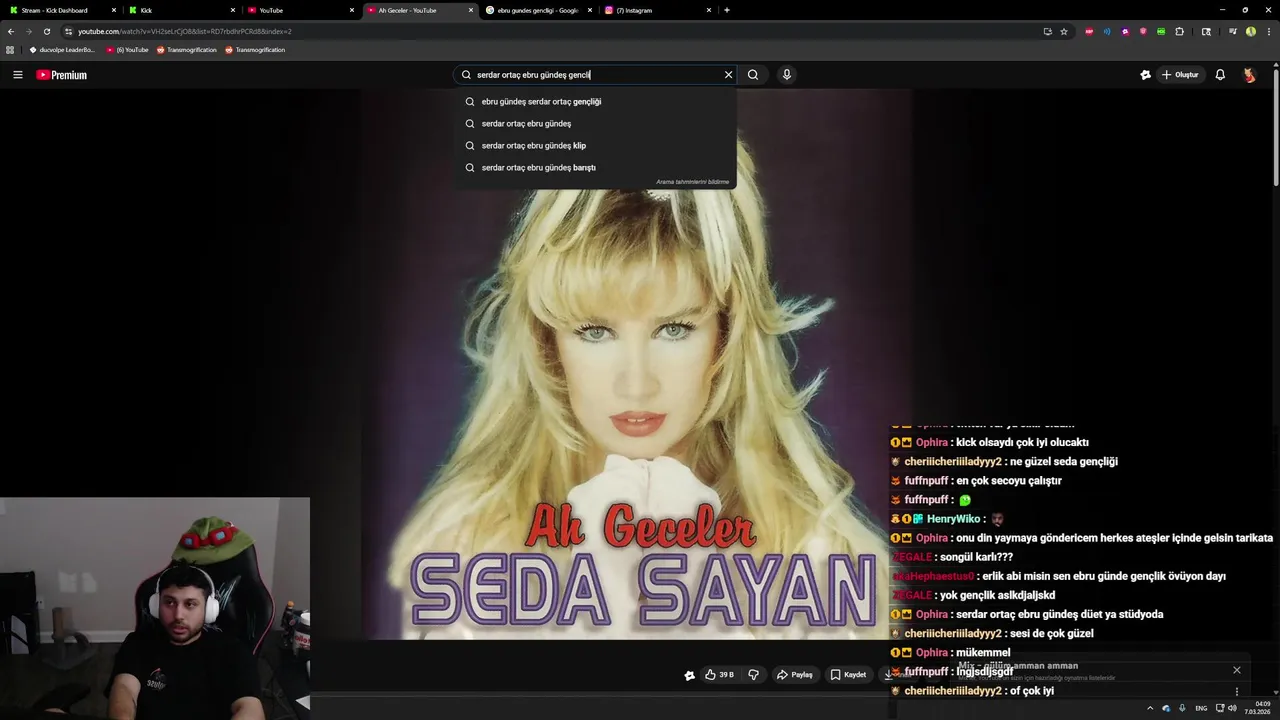Submit search with the magnifier button
The height and width of the screenshot is (720, 1280).
[x=753, y=75]
